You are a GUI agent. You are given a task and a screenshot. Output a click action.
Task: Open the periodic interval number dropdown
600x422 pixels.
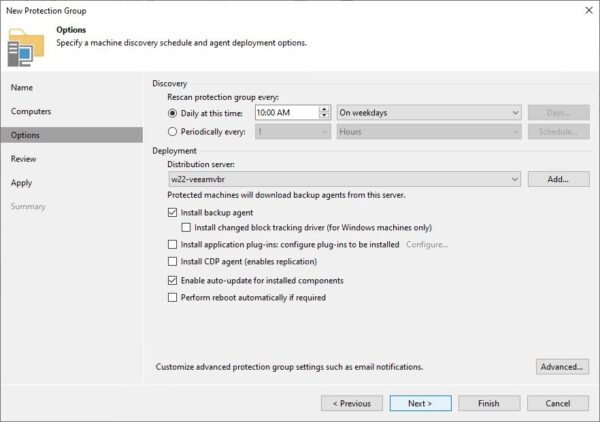click(x=293, y=132)
